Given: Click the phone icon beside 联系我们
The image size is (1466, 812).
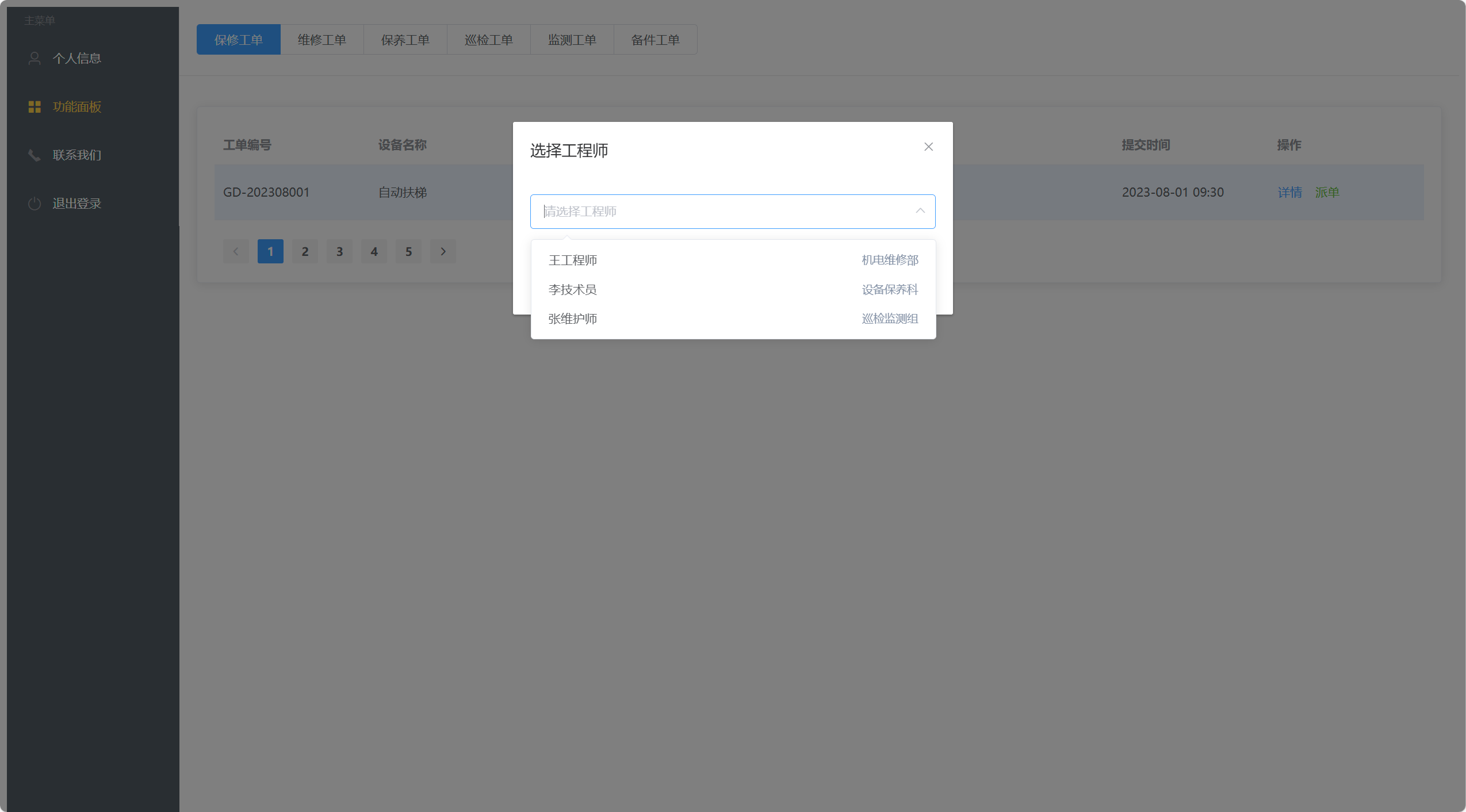Looking at the screenshot, I should coord(35,155).
